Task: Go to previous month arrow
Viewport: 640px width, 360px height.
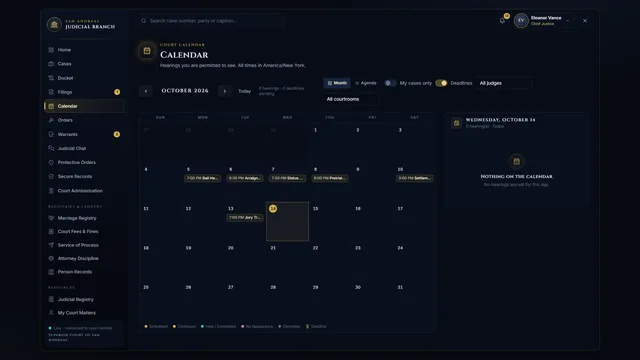Action: (146, 91)
